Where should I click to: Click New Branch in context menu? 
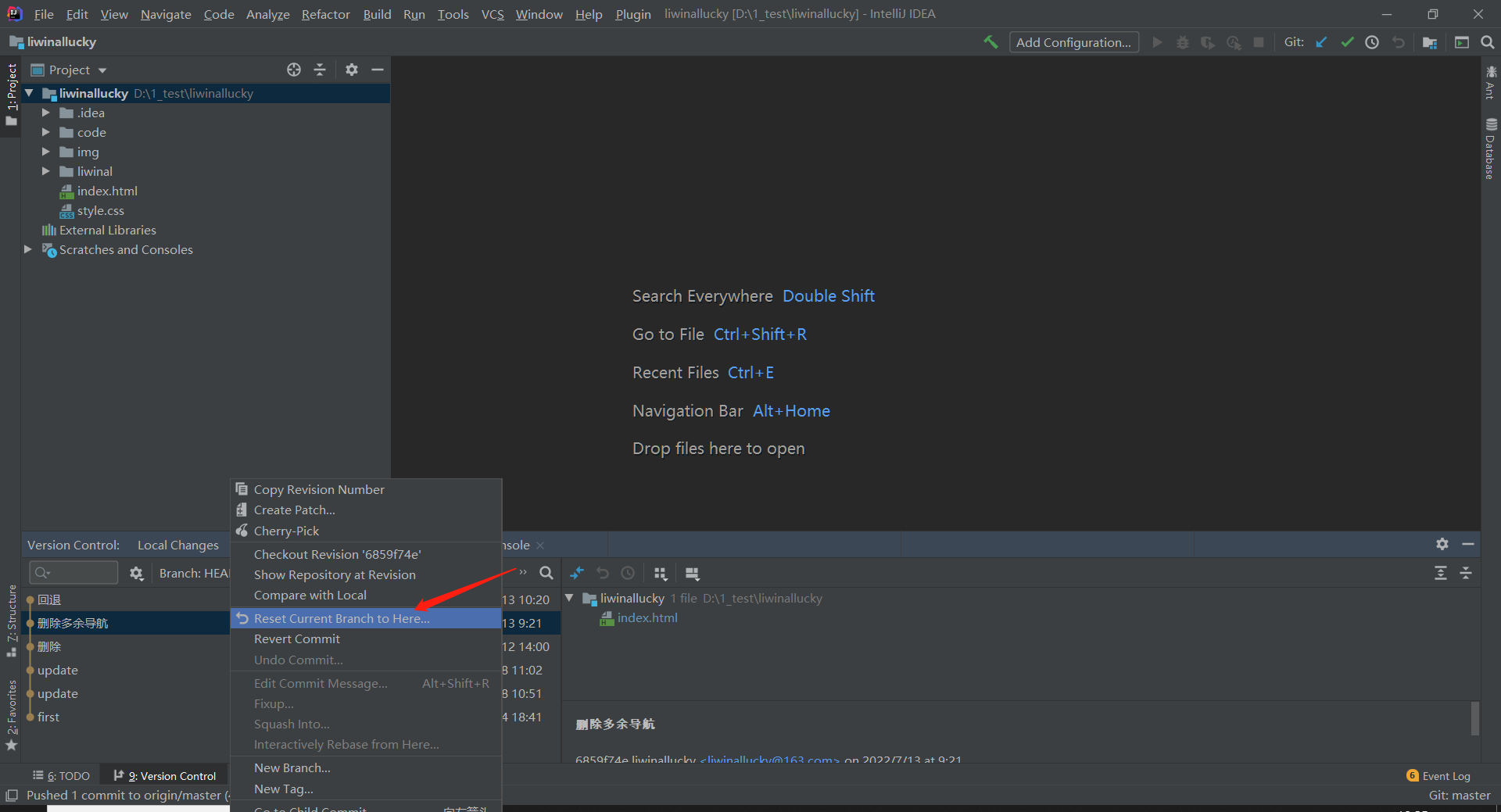(366, 767)
